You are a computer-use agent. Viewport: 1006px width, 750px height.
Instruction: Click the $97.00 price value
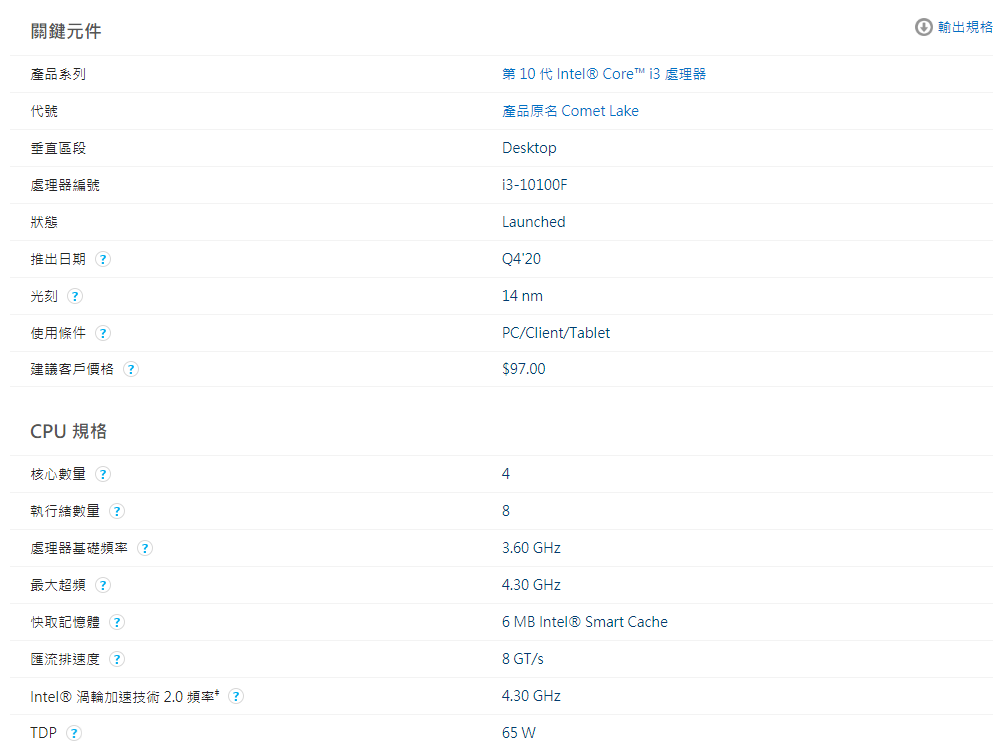tap(523, 369)
